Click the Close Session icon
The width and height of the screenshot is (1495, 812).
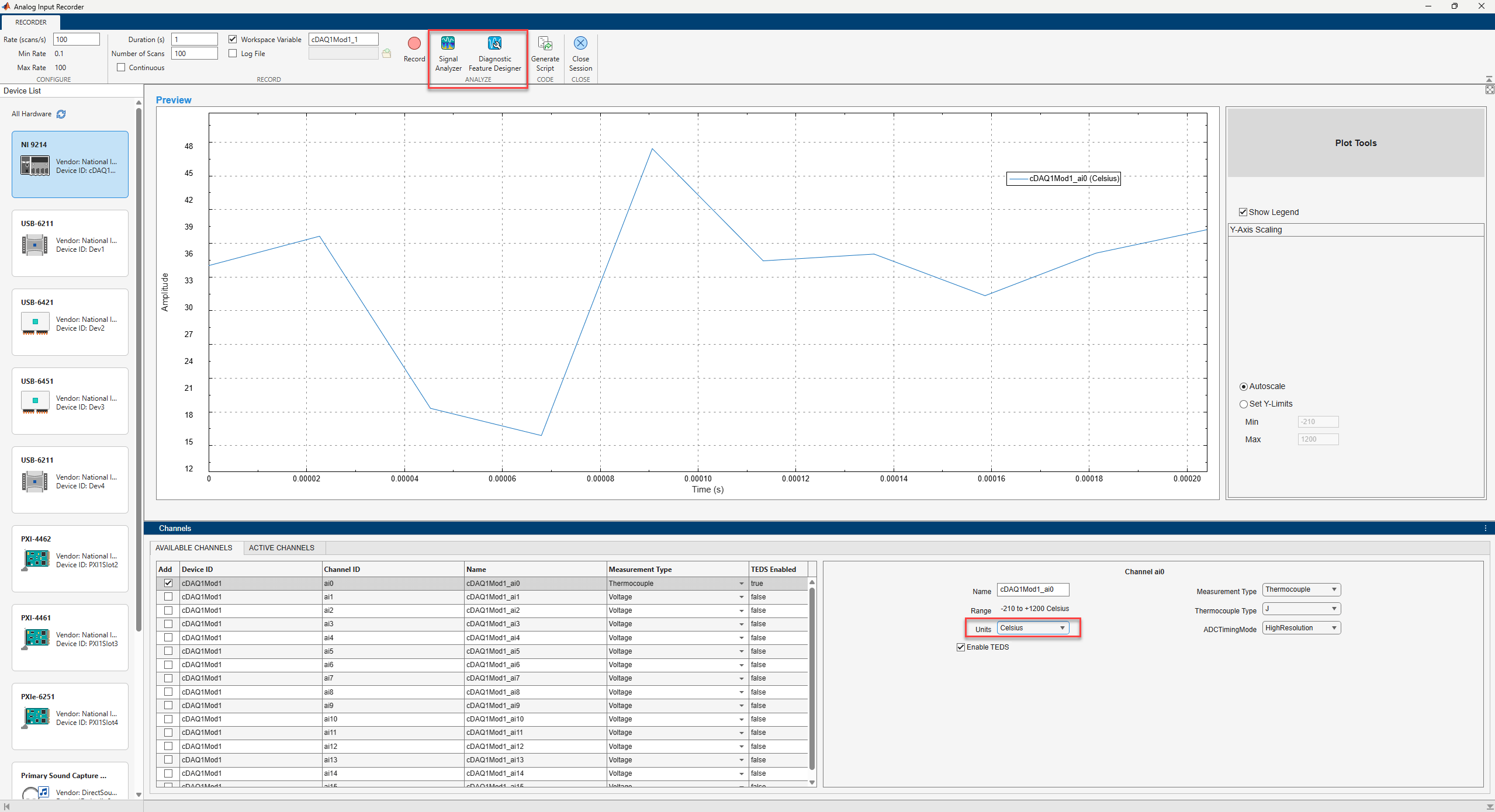(580, 43)
